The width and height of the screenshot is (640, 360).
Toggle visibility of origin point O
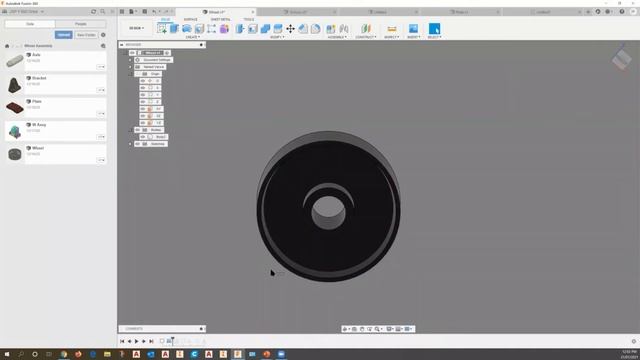tap(143, 81)
